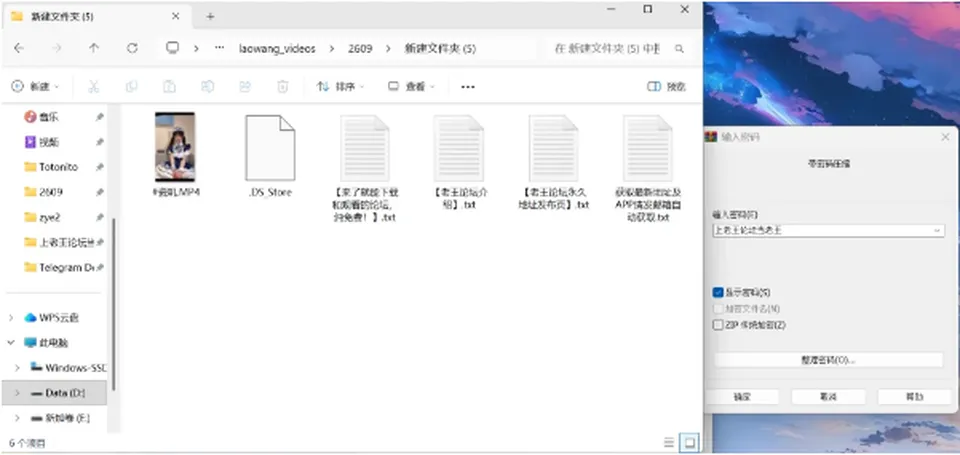Select the MP4 video thumbnail
Viewport: 960px width, 455px height.
coord(175,147)
